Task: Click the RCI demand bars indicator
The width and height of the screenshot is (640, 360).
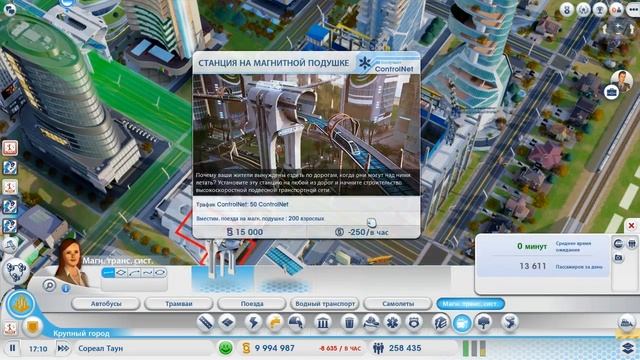Action: point(474,348)
